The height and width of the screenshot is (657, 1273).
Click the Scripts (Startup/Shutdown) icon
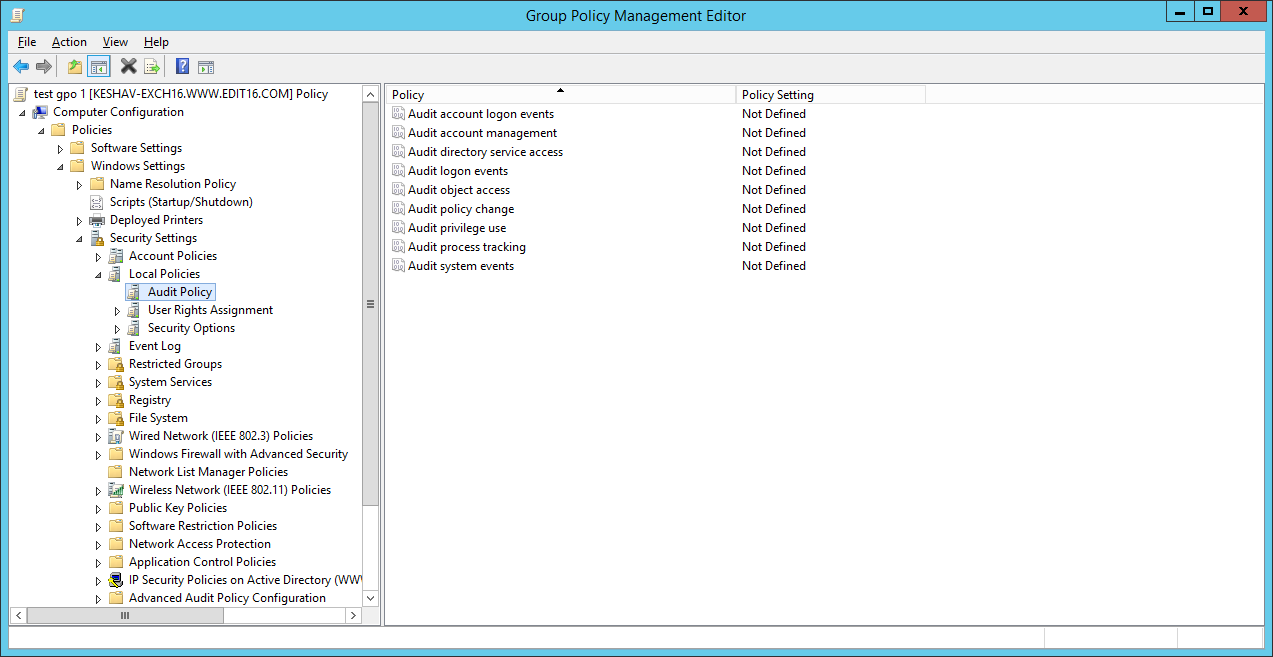pyautogui.click(x=97, y=202)
